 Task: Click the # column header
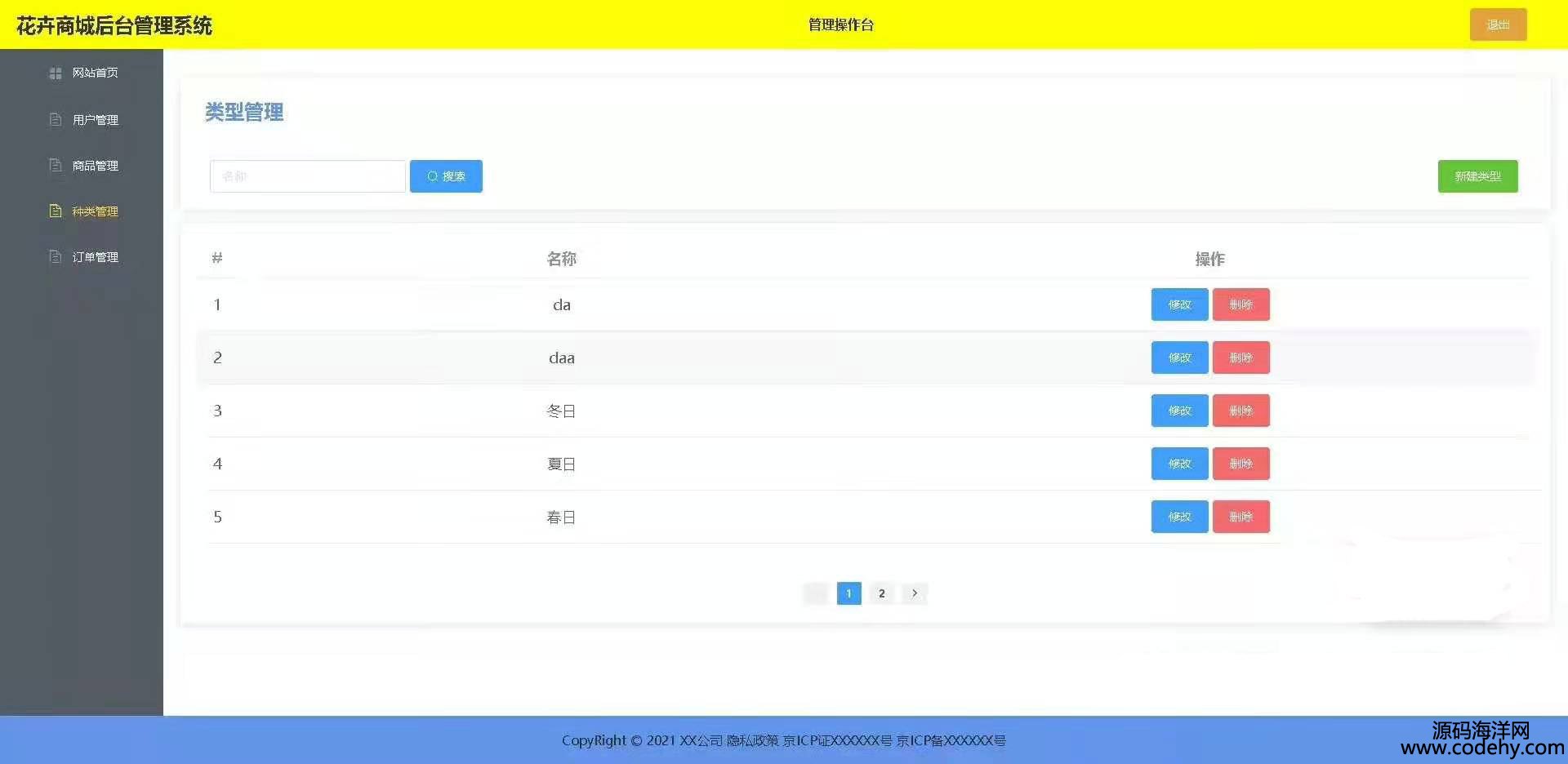click(x=217, y=258)
